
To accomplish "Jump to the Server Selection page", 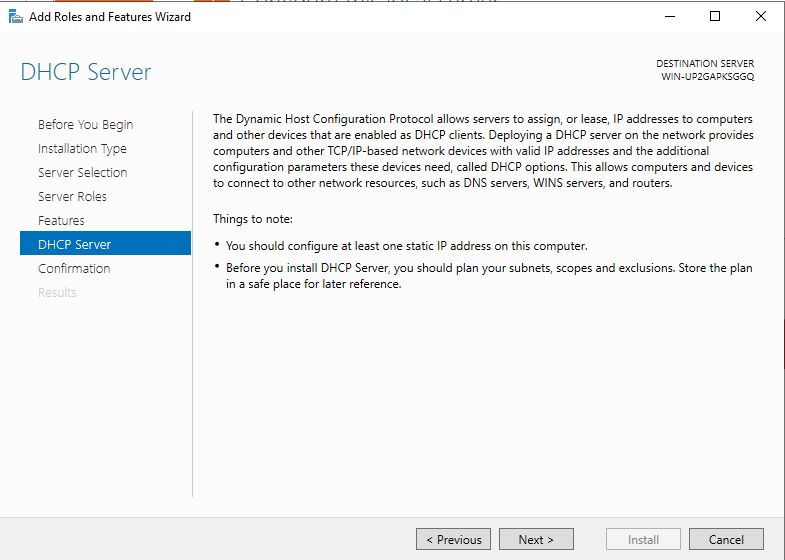I will [x=82, y=173].
